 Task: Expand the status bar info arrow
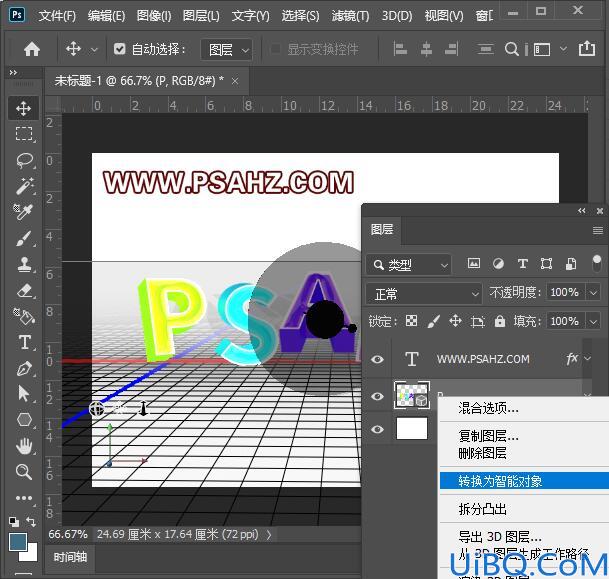269,535
